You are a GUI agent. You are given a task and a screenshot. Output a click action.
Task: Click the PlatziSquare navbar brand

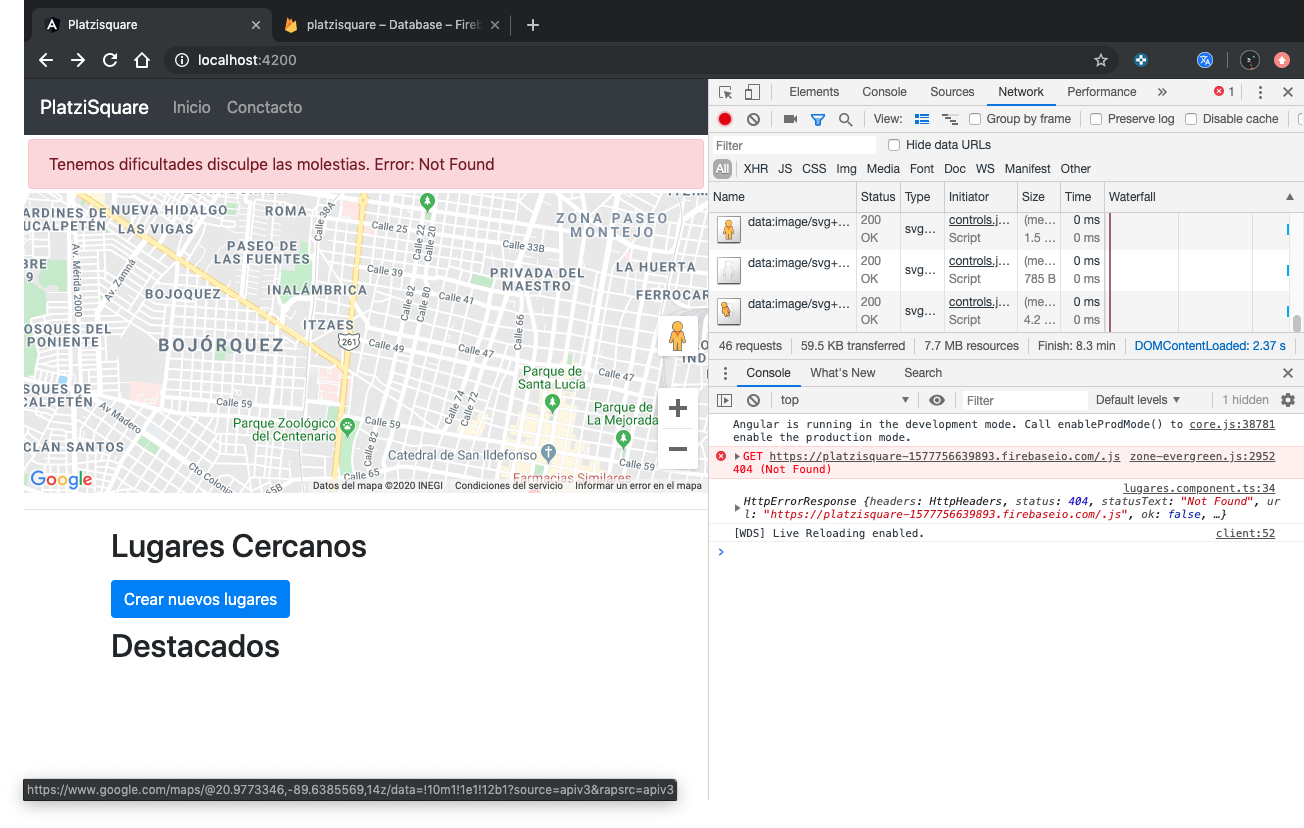(94, 107)
